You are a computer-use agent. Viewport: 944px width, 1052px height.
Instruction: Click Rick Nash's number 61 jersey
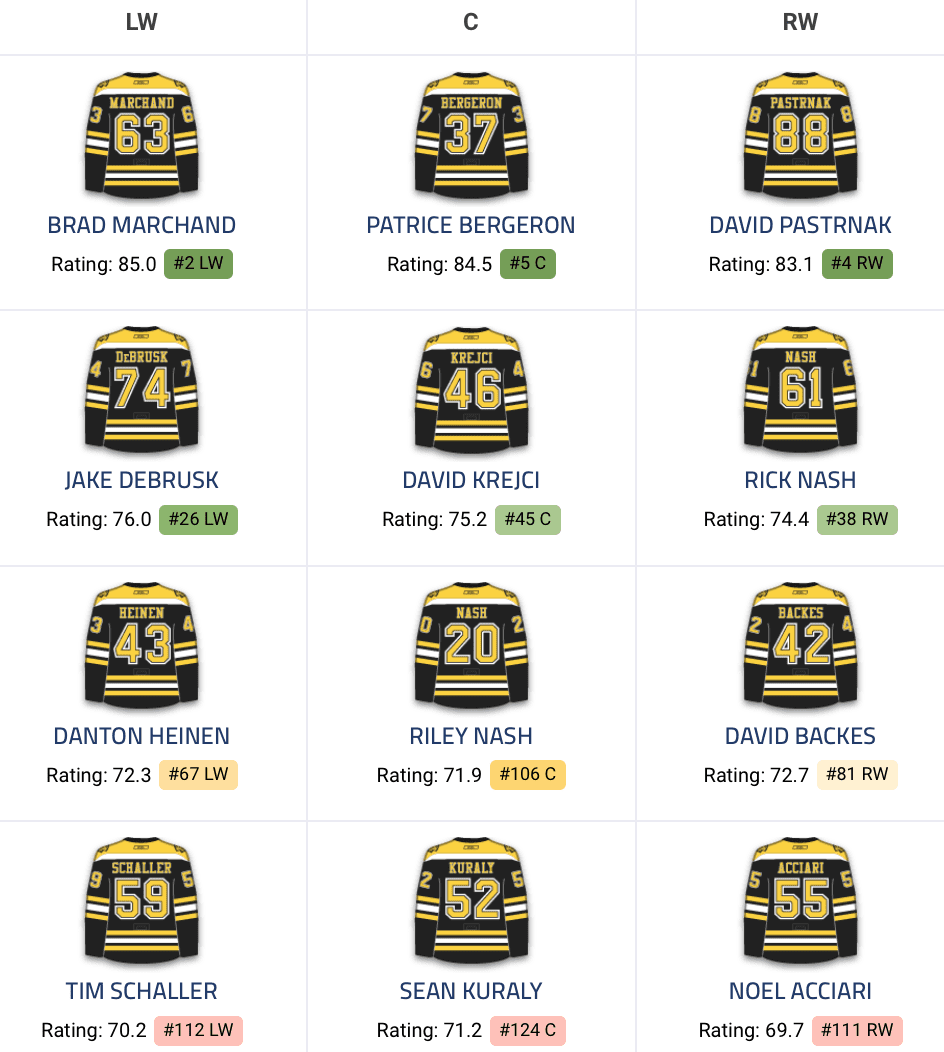[x=800, y=390]
